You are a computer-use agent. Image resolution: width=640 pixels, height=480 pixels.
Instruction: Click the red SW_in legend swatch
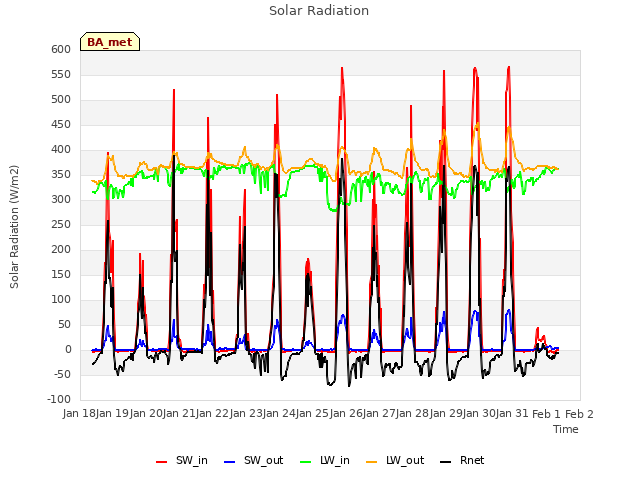(162, 462)
